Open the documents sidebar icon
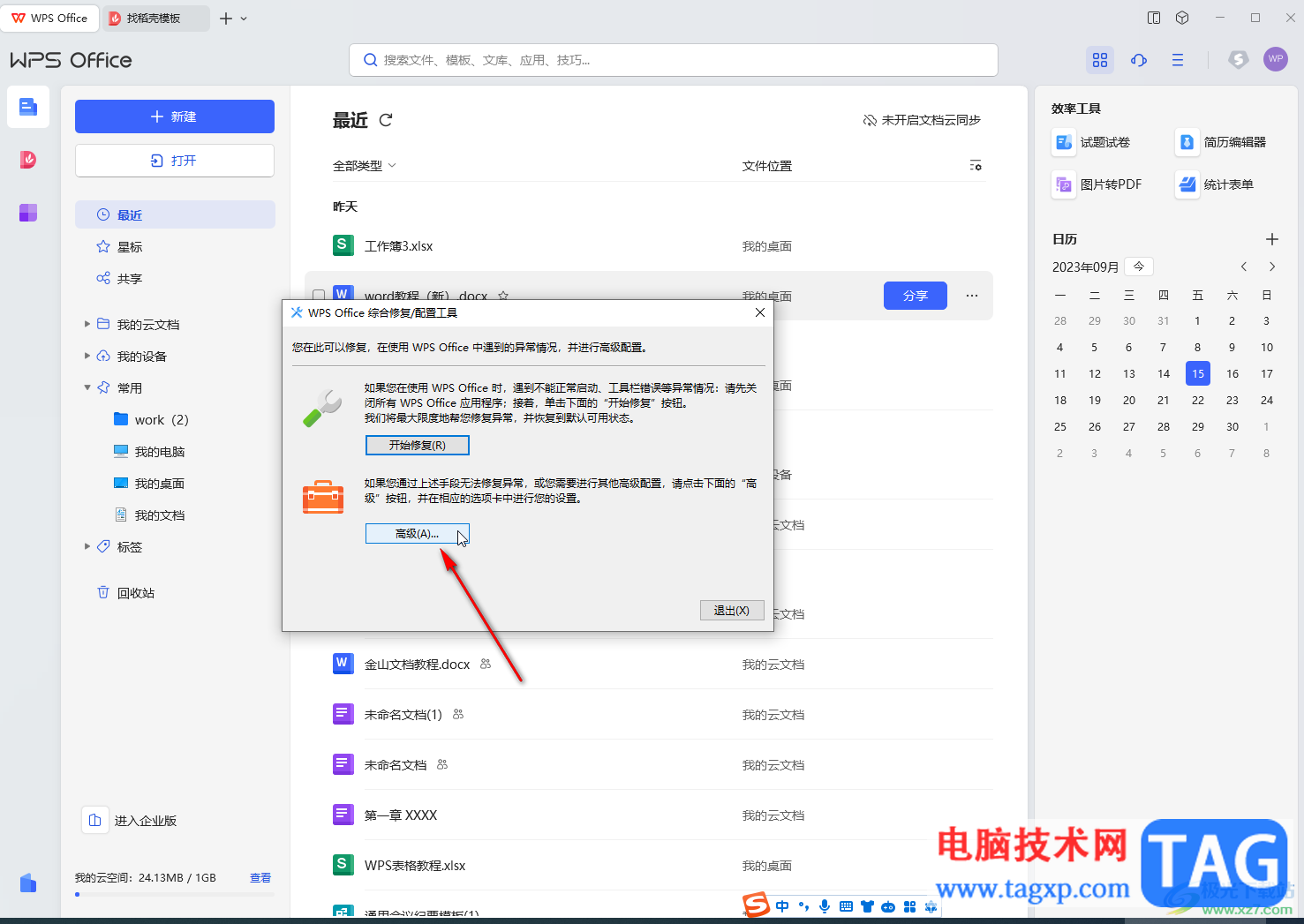The width and height of the screenshot is (1304, 924). tap(28, 108)
